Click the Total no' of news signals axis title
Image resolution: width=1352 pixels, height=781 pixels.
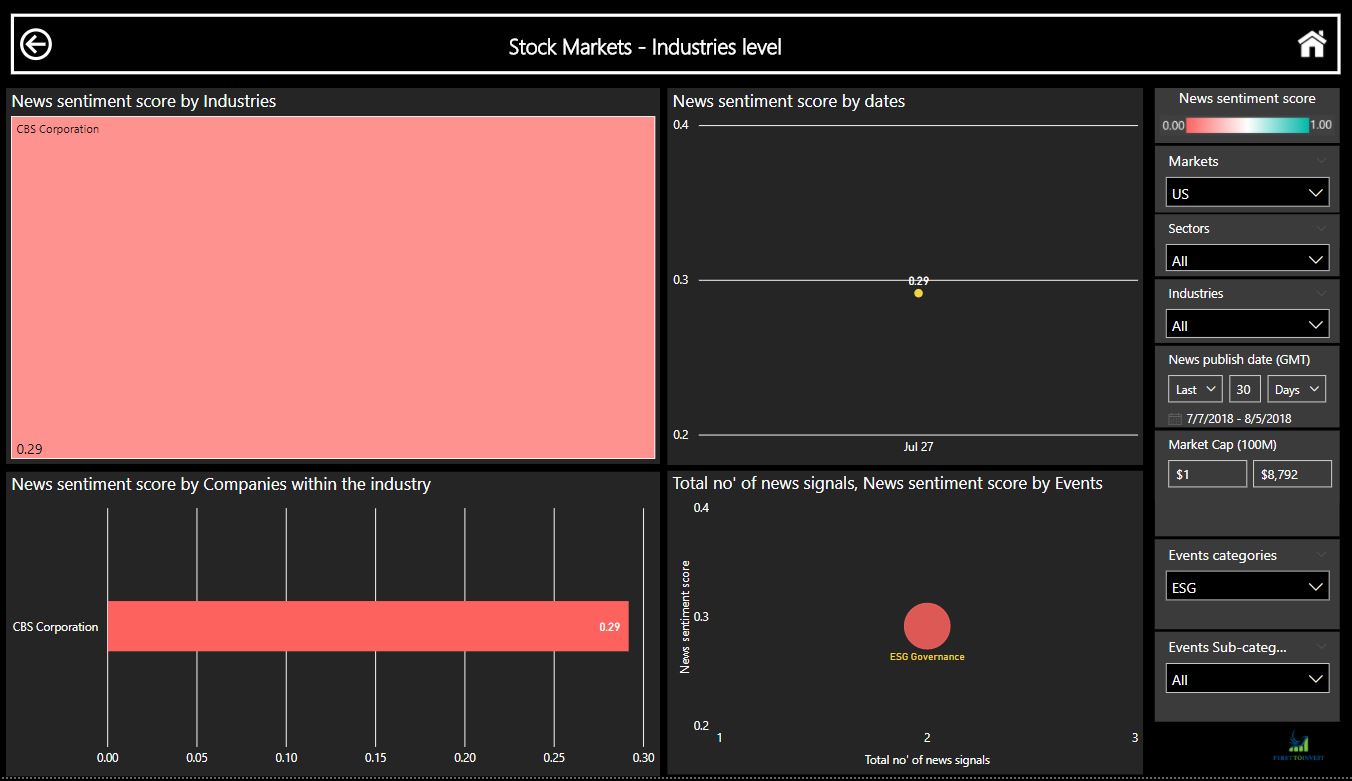(x=927, y=760)
